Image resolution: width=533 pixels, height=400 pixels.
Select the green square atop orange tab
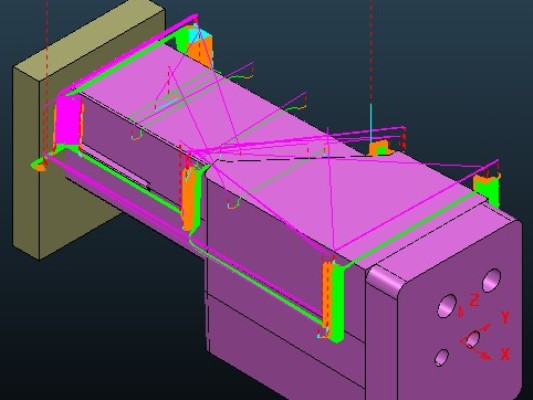click(381, 151)
